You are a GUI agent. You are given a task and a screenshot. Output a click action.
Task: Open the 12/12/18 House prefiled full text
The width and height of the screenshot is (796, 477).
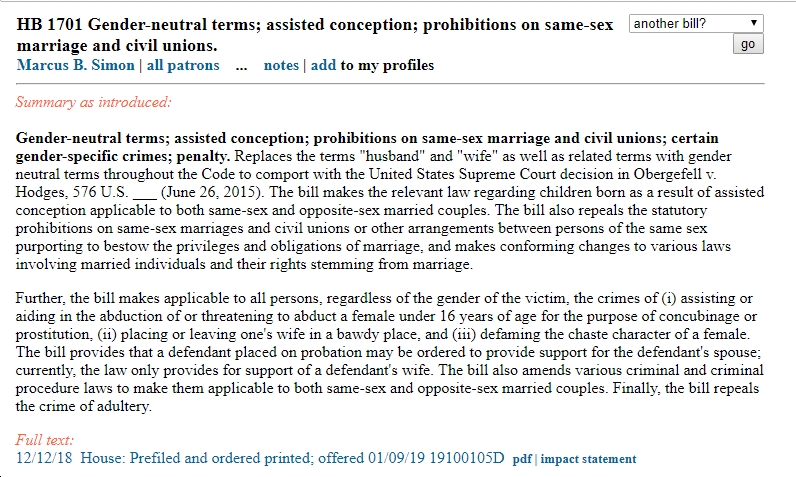tap(260, 458)
